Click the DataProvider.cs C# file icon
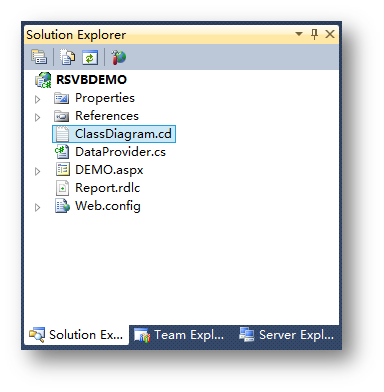Viewport: 384px width, 392px height. coord(62,152)
